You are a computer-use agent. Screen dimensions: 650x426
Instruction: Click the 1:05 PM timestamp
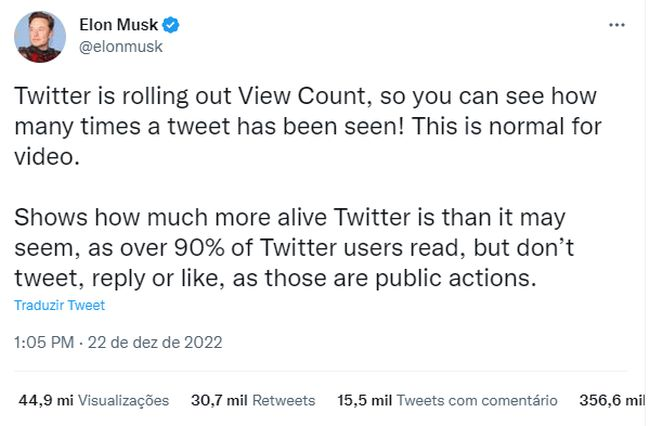[x=43, y=342]
